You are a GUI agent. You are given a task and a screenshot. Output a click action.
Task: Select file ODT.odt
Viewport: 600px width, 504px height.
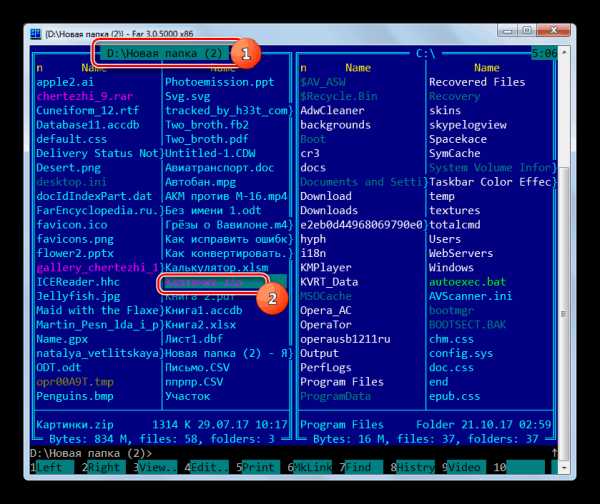[59, 367]
